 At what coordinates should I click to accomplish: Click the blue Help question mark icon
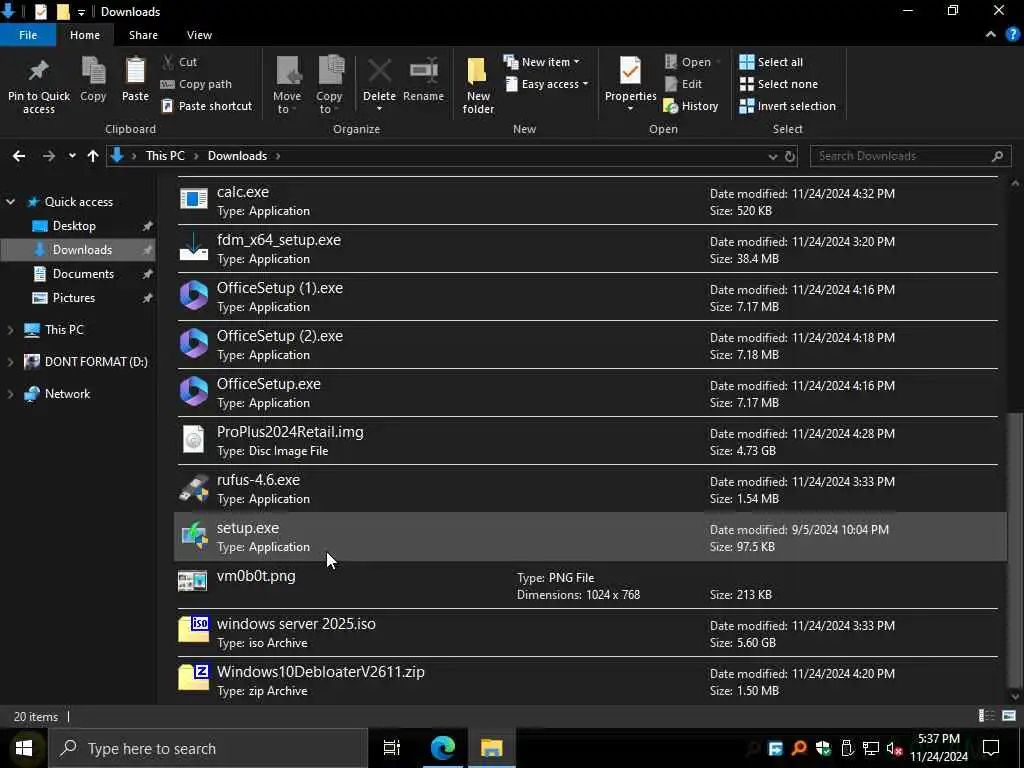coord(1012,35)
